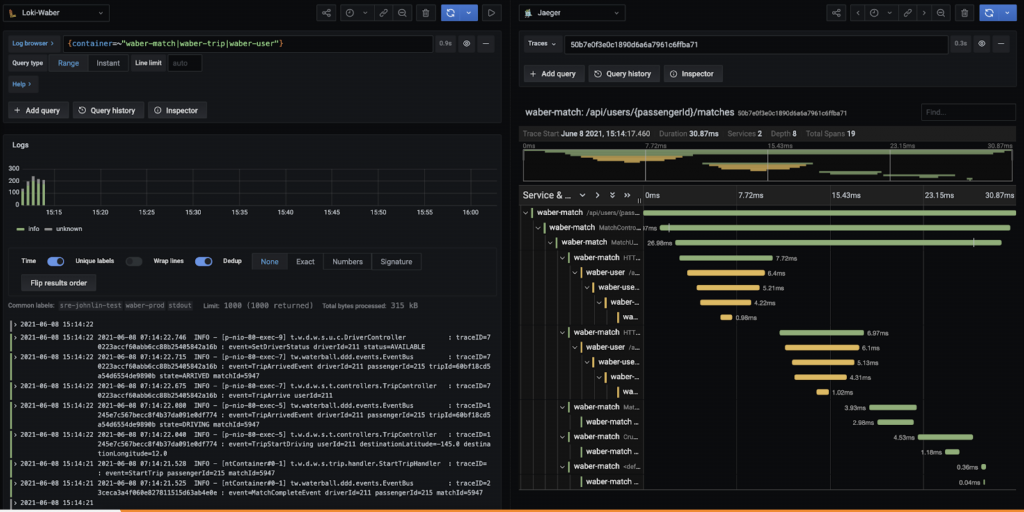Zoom out time range in Loki pane
1024x512 pixels.
tap(403, 12)
